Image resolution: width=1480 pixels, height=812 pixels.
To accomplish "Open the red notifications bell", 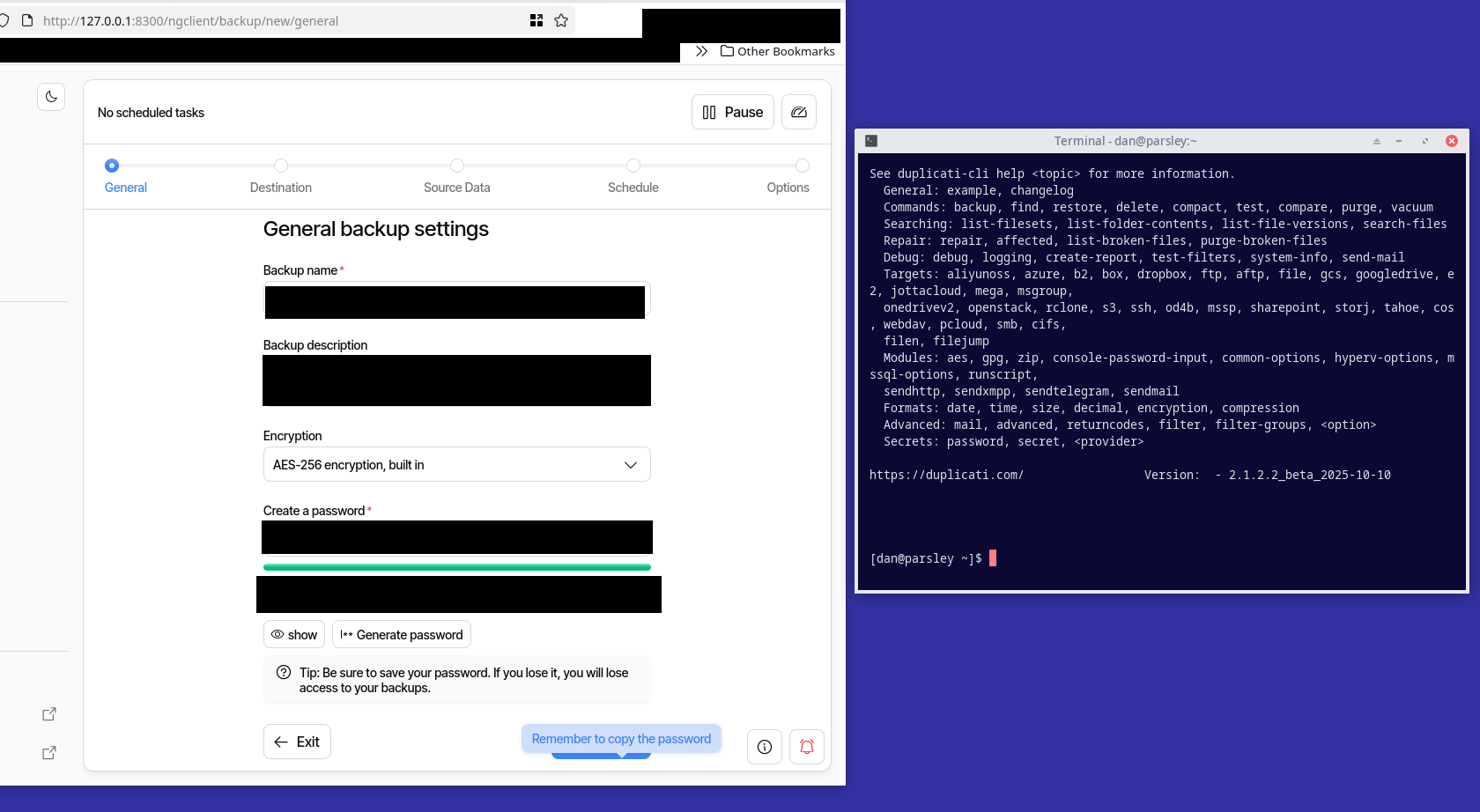I will coord(806,747).
